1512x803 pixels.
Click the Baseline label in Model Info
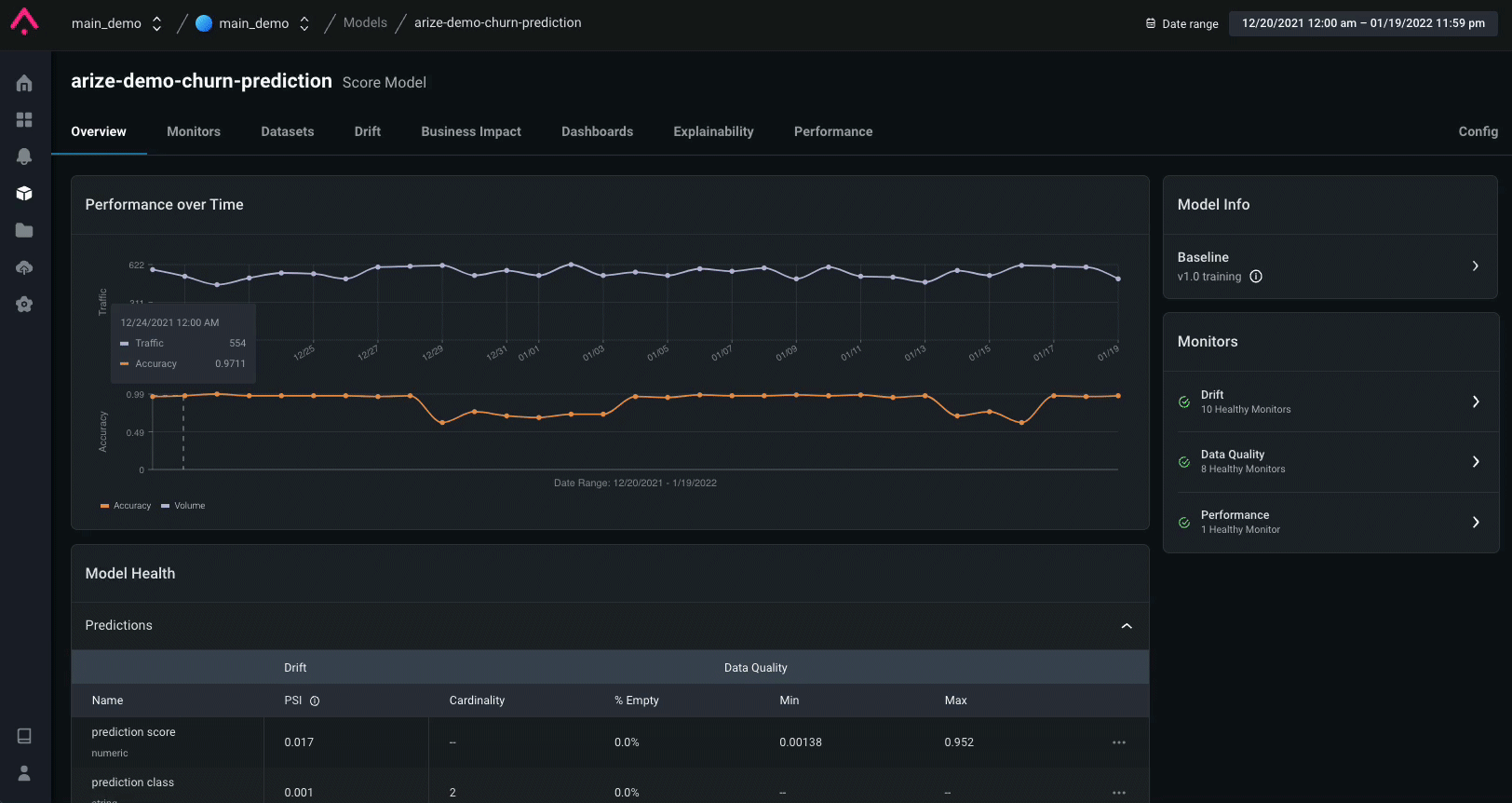coord(1203,257)
